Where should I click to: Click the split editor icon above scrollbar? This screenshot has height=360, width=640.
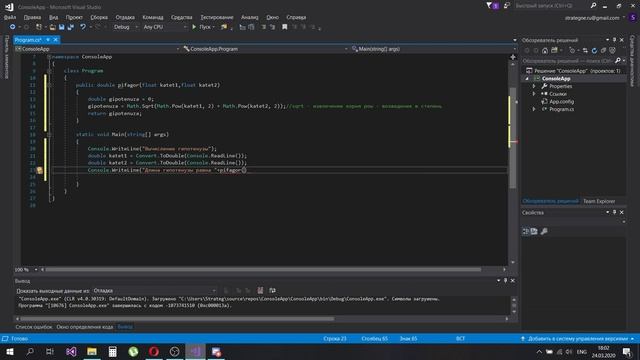pos(513,57)
